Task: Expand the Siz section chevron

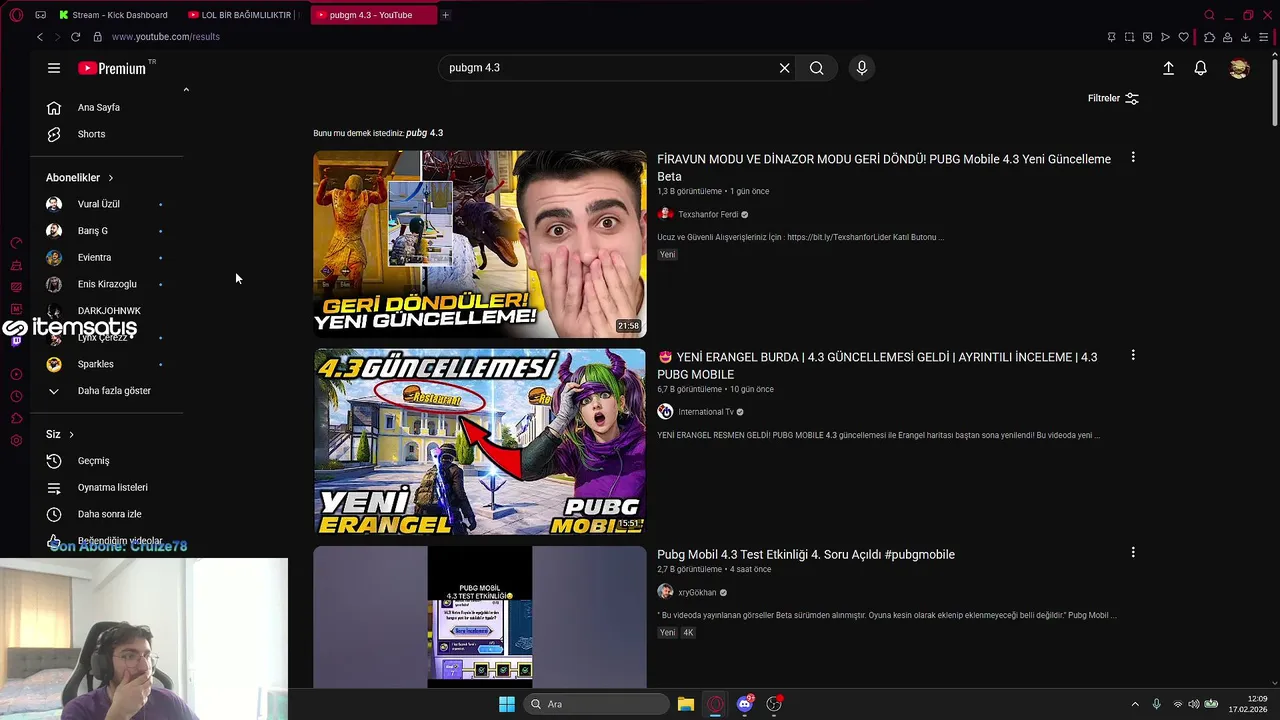Action: 71,435
